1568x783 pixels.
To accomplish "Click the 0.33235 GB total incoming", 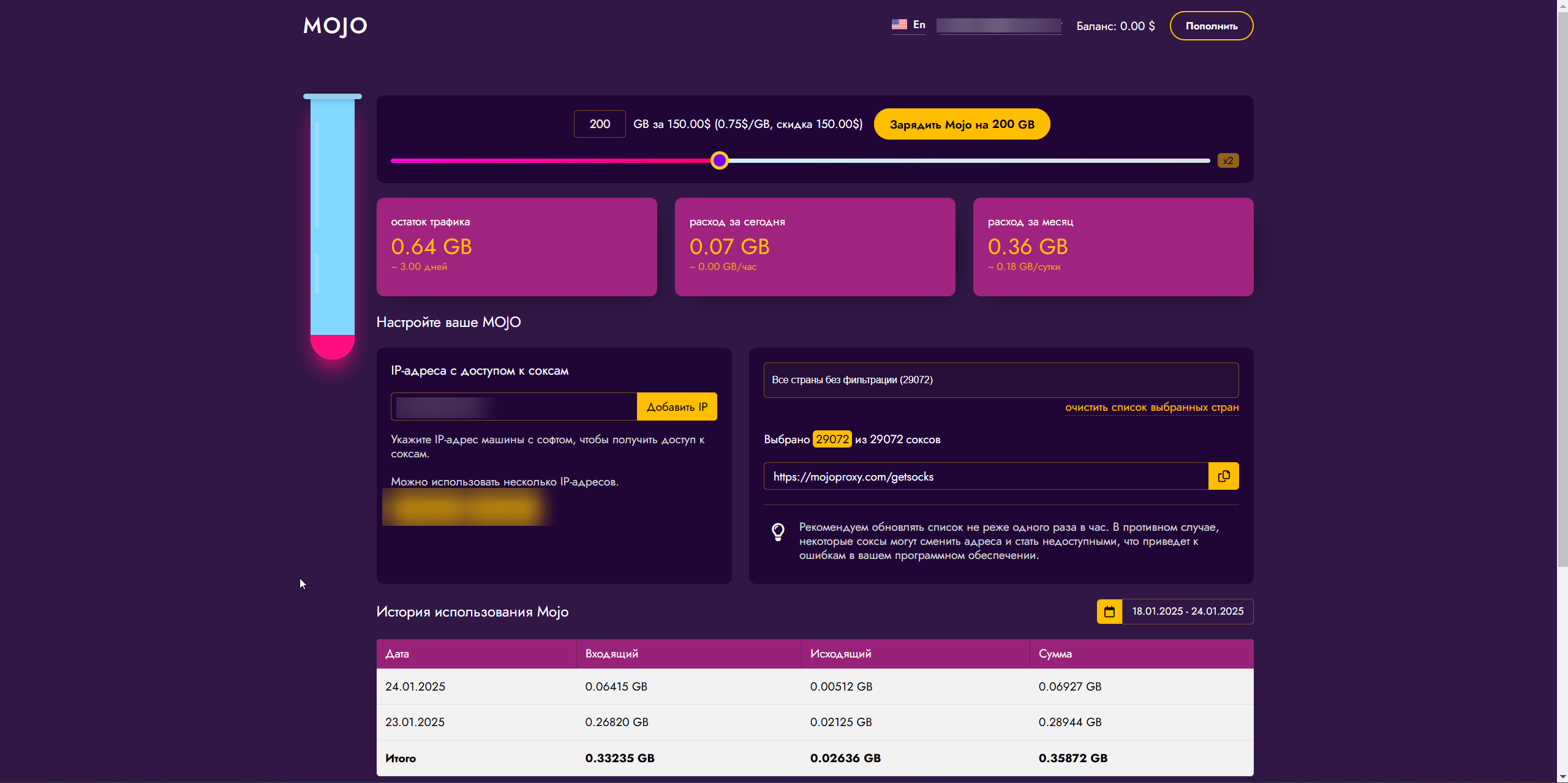I will pyautogui.click(x=620, y=759).
